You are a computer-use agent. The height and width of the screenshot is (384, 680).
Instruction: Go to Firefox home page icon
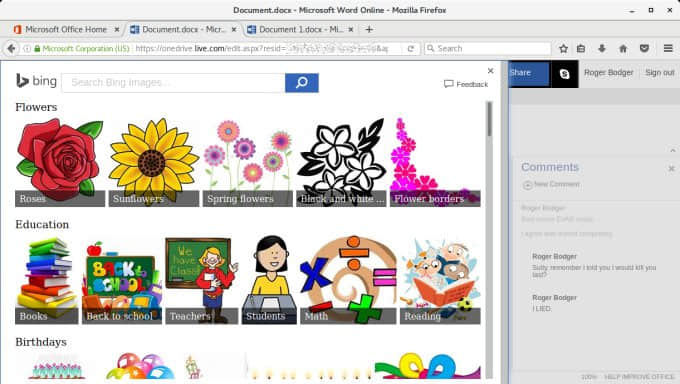pyautogui.click(x=623, y=49)
